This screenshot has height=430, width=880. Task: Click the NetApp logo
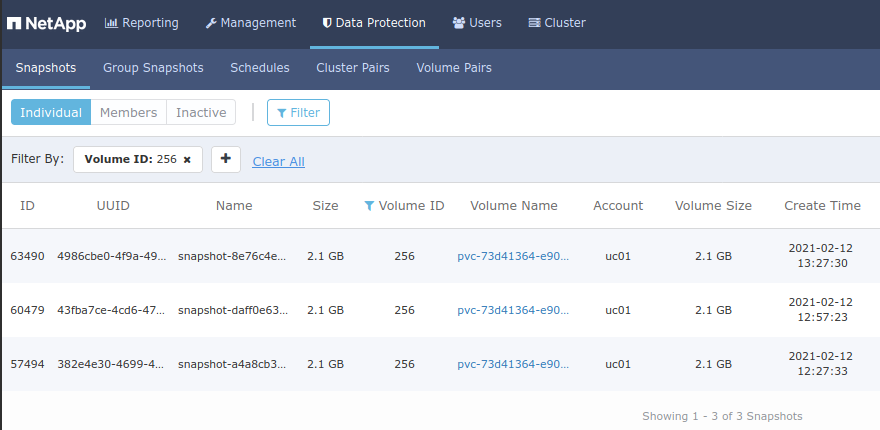[x=46, y=23]
